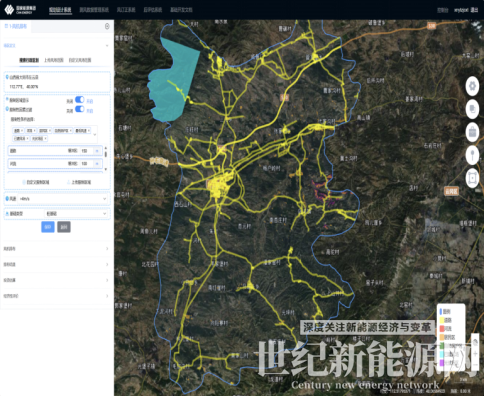Image resolution: width=484 pixels, height=396 pixels.
Task: Click the yellow road legend swatch
Action: [442, 320]
